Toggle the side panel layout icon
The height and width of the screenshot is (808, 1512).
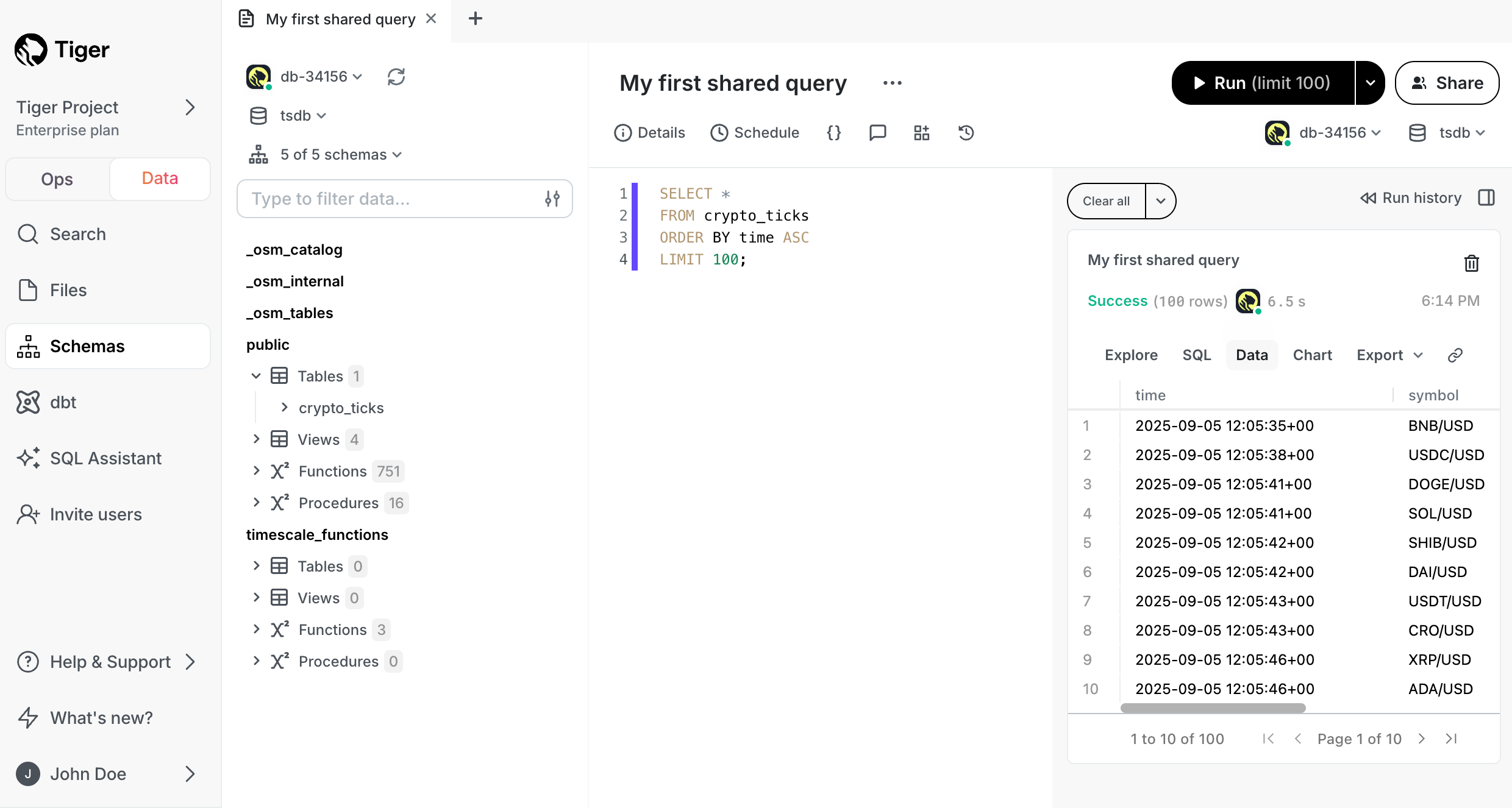(x=1486, y=197)
